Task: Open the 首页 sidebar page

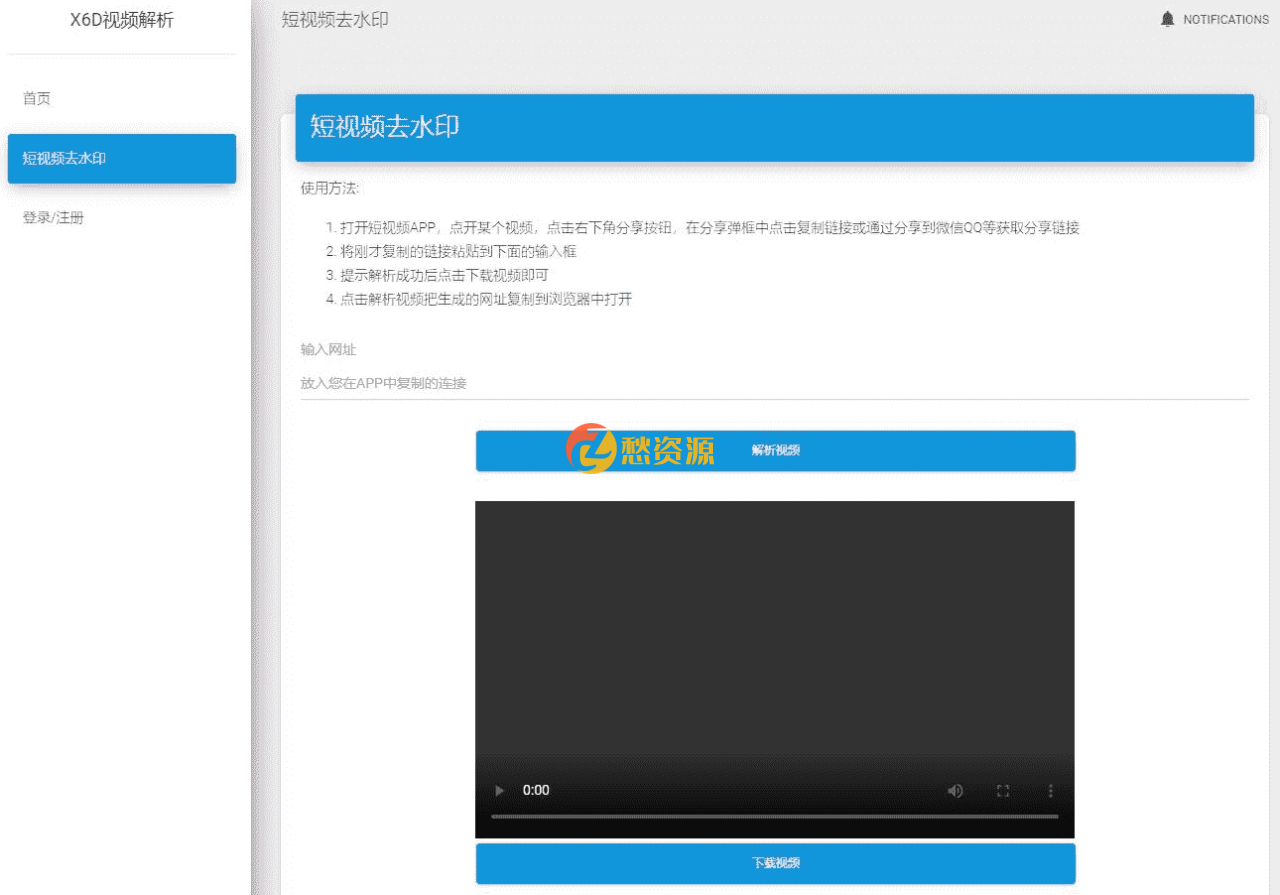Action: click(x=37, y=98)
